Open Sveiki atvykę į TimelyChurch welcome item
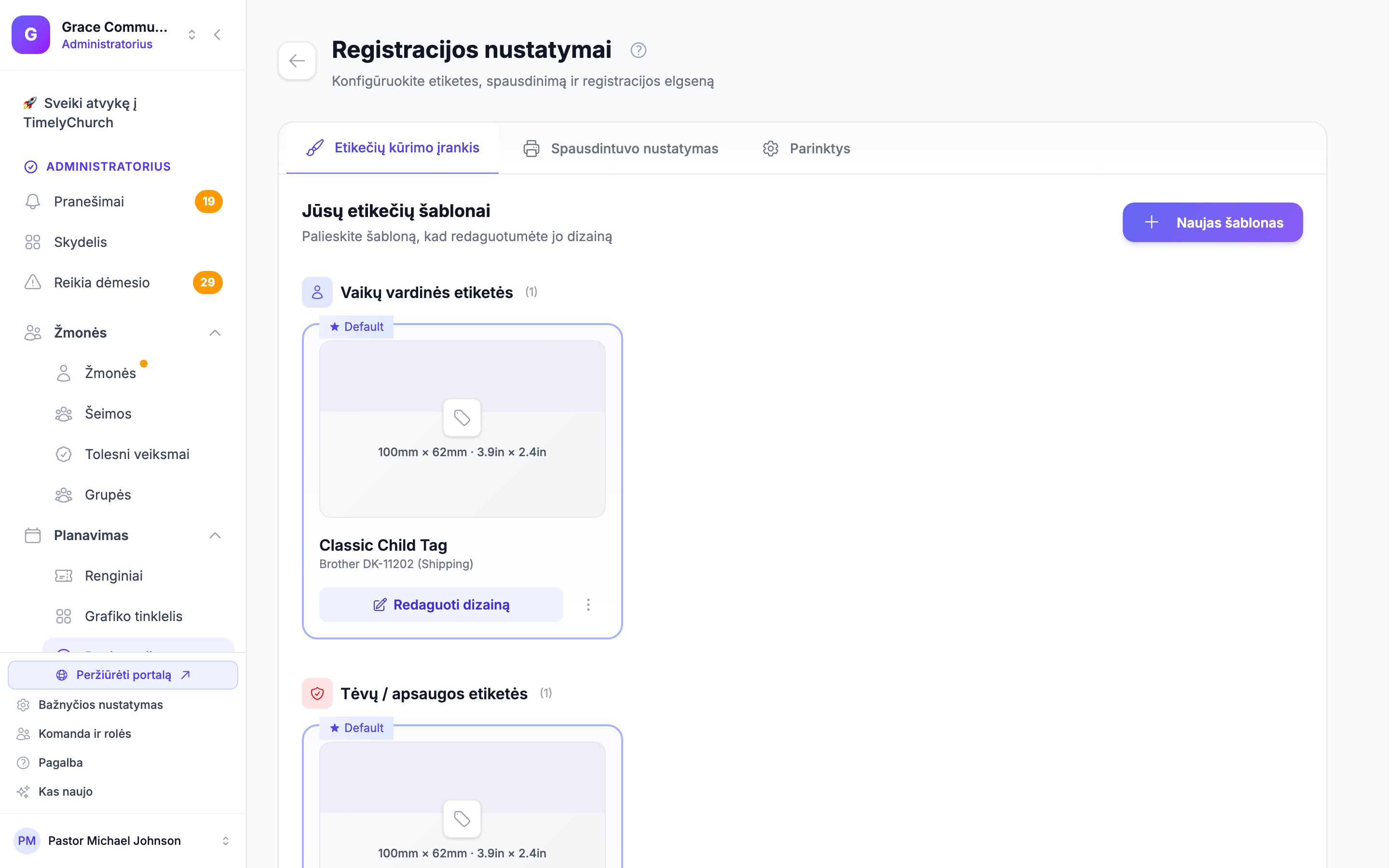This screenshot has width=1389, height=868. [123, 113]
